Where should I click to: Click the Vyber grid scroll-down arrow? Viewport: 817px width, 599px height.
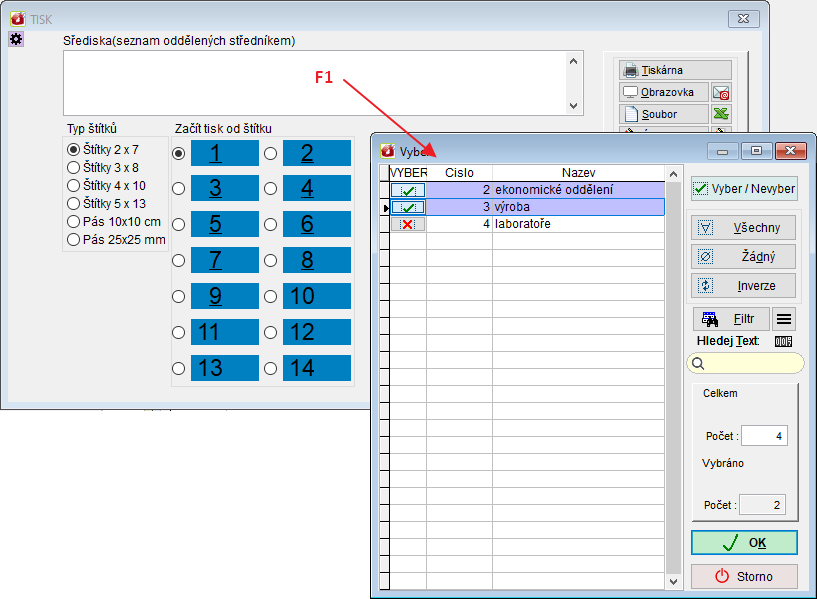673,581
